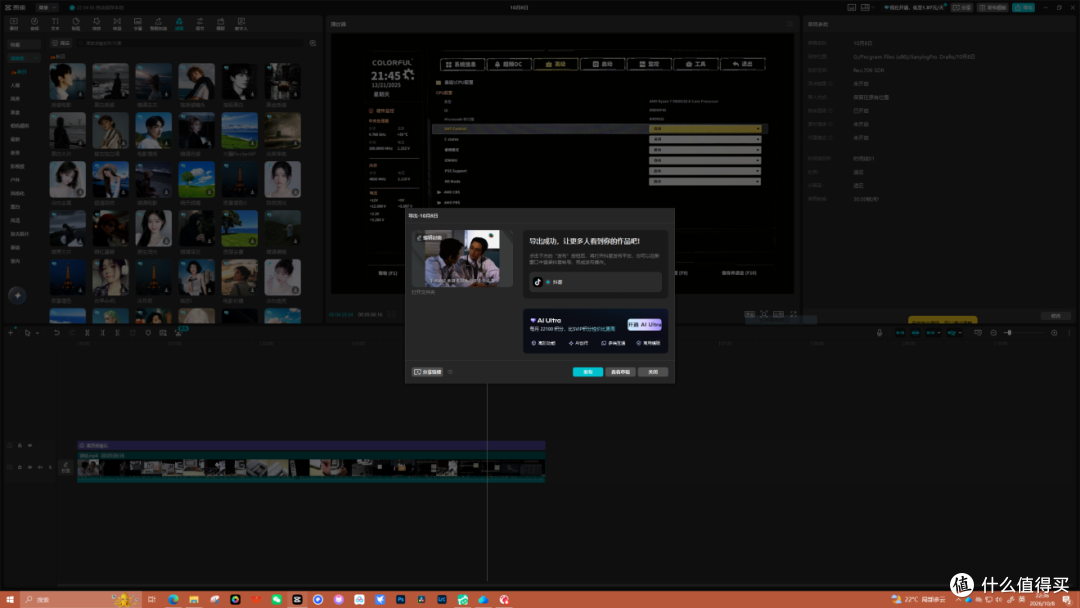The height and width of the screenshot is (608, 1080).
Task: Mute the main video track audio
Action: [40, 467]
